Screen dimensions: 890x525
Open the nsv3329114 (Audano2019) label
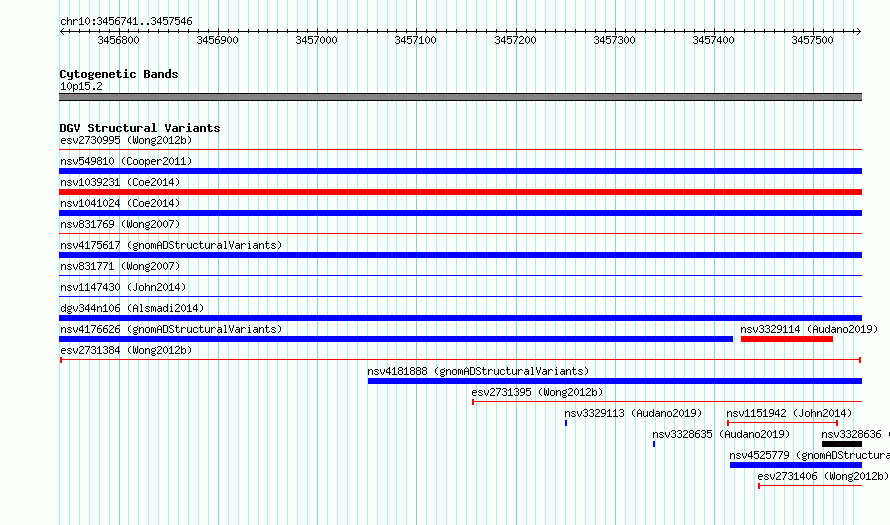(809, 329)
